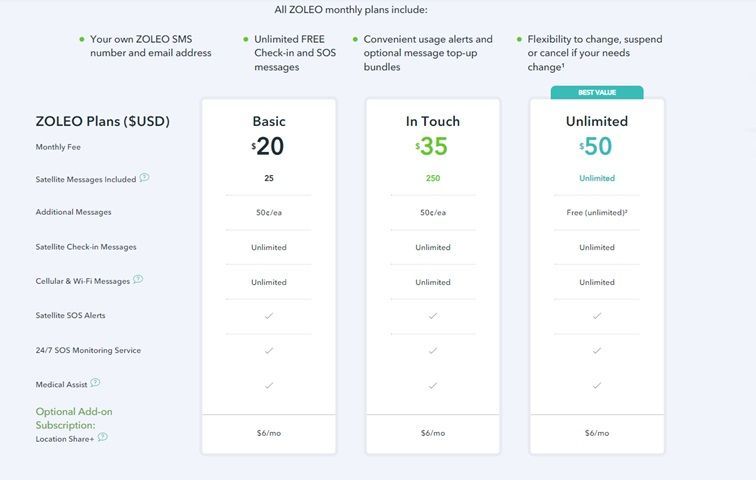Click In Touch 24/7 SOS Monitoring checkmark

[x=432, y=350]
